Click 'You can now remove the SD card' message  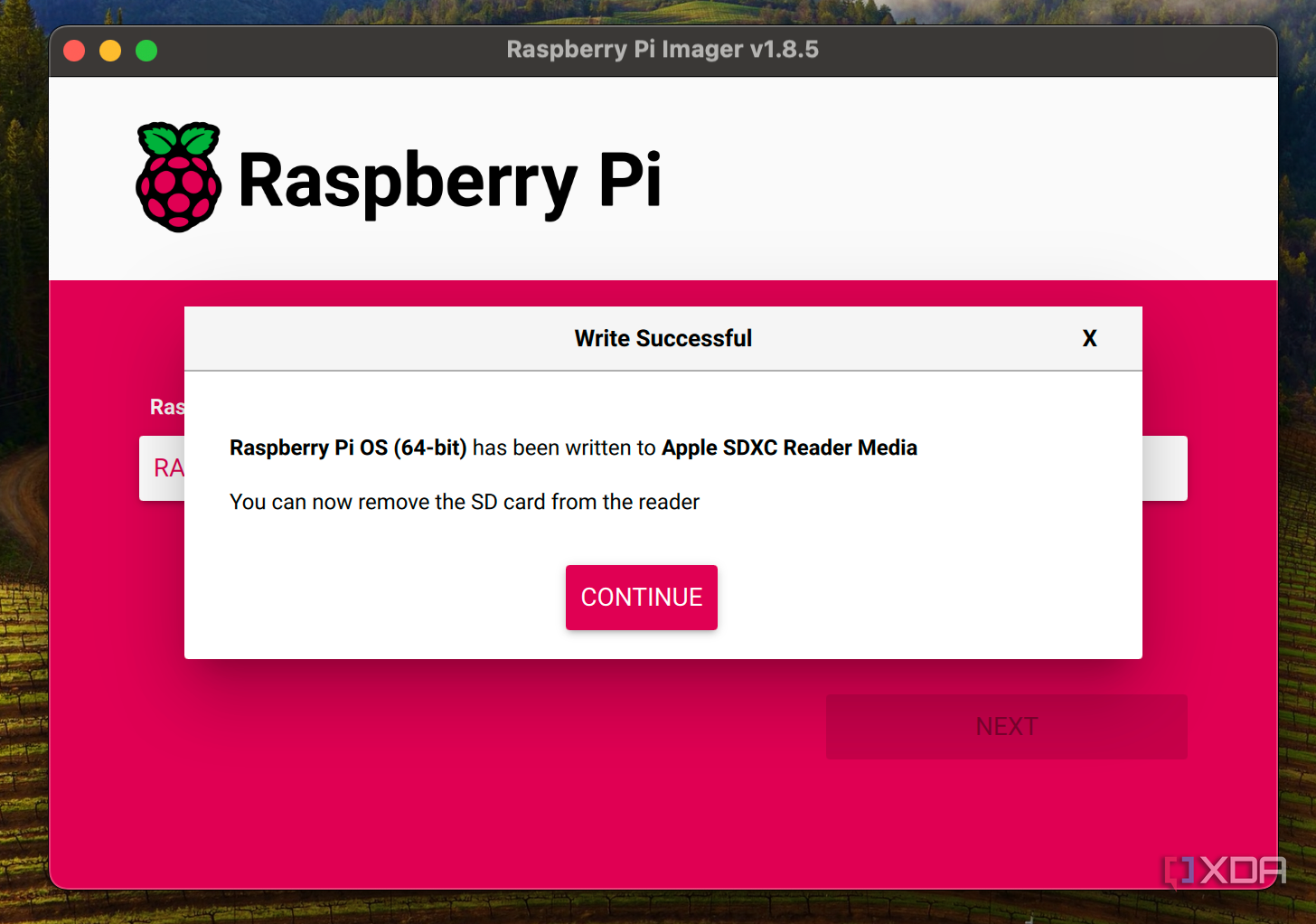point(465,502)
